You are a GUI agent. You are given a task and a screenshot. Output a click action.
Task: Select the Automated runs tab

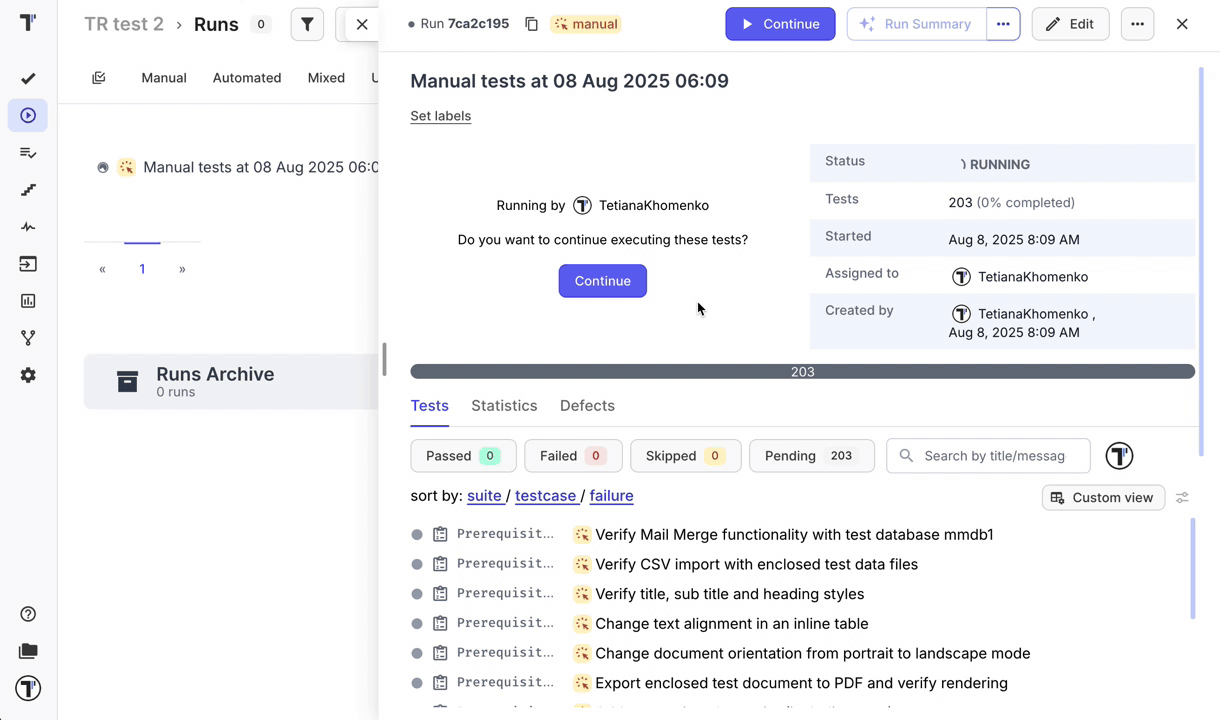247,78
